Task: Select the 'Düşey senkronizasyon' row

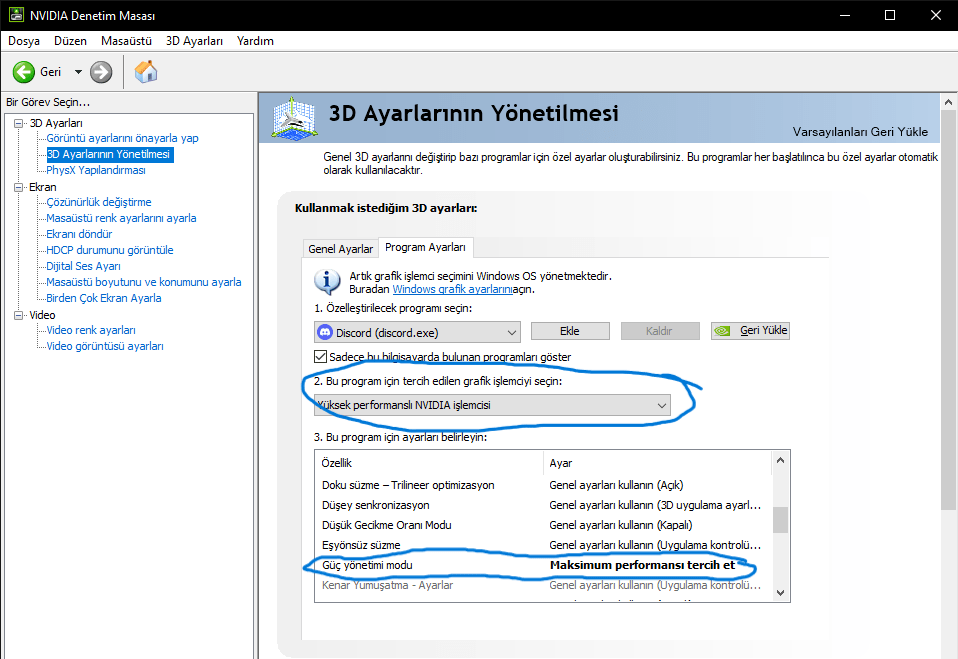Action: pos(544,505)
